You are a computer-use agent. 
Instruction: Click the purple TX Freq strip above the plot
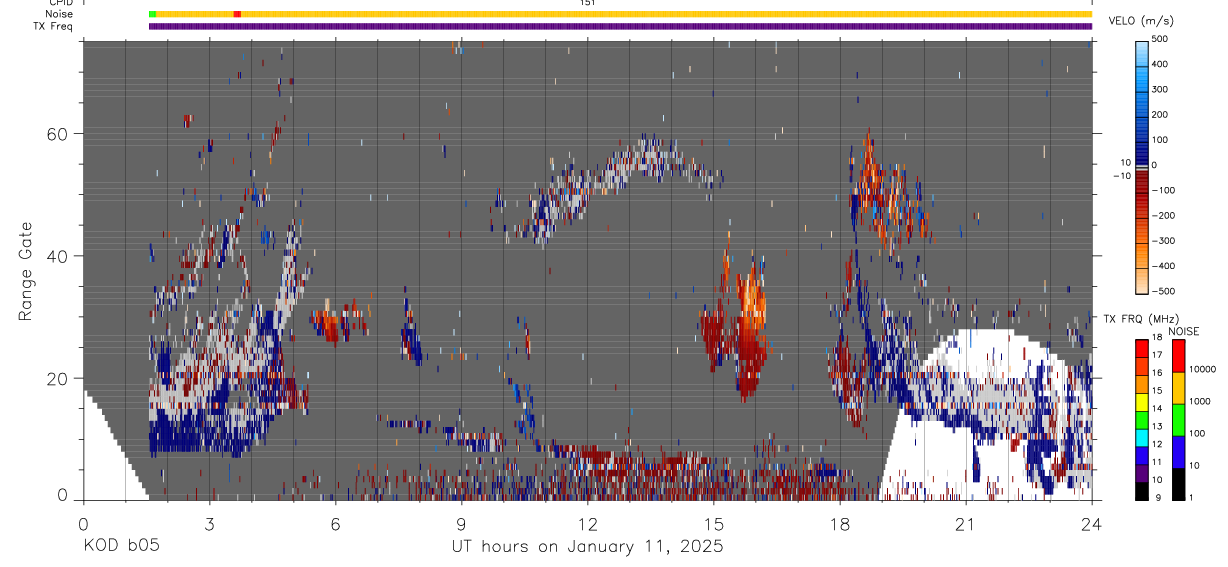(620, 26)
